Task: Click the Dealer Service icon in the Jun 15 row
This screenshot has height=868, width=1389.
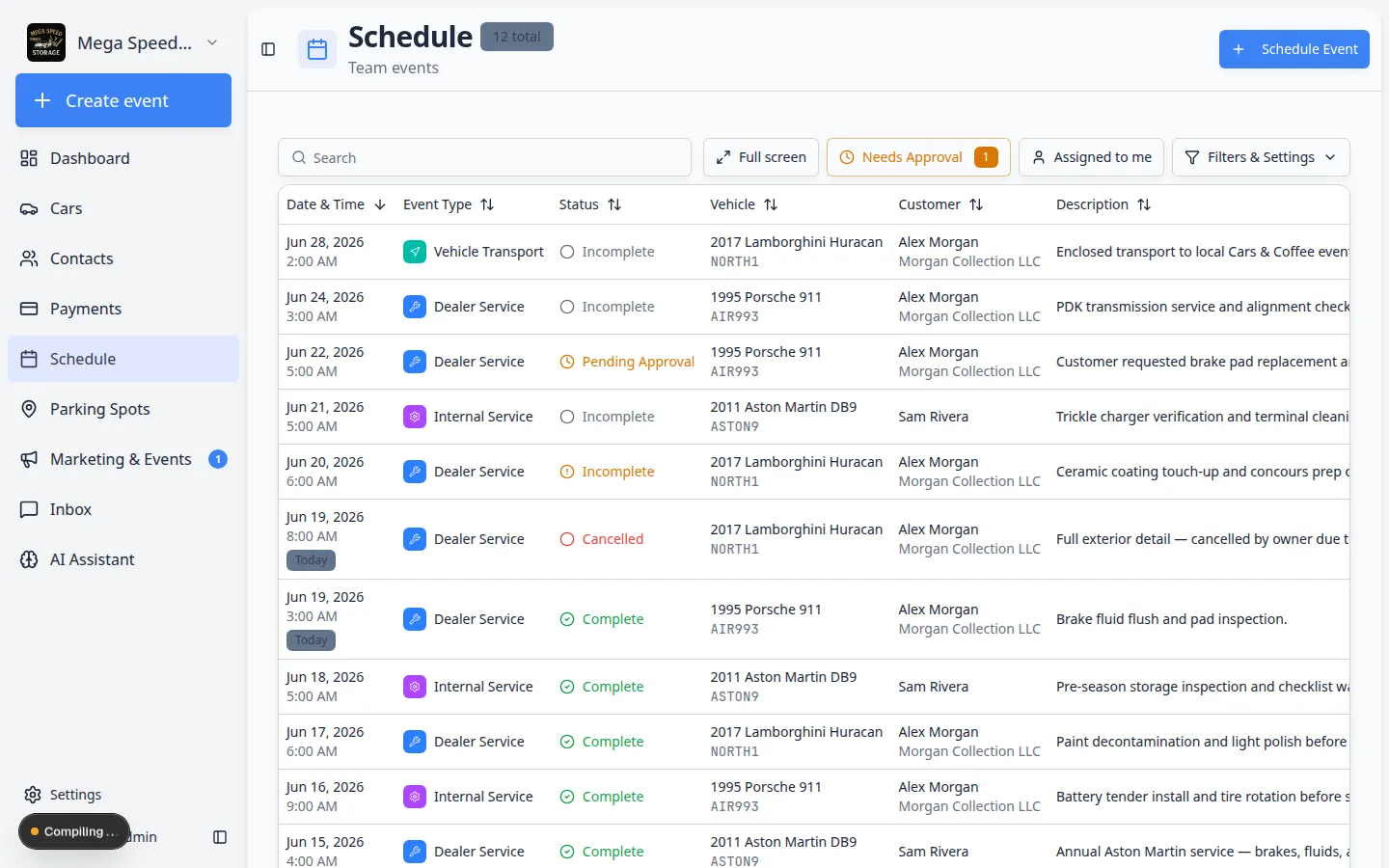Action: click(x=415, y=852)
